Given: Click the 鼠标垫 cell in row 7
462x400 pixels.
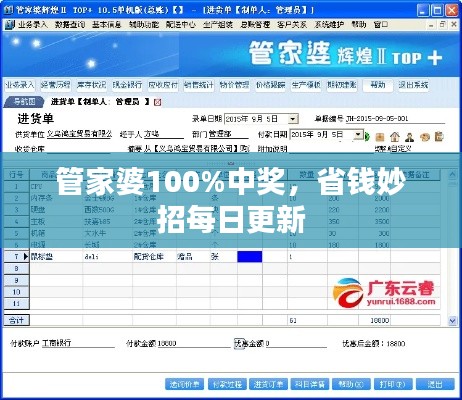Looking at the screenshot, I should [x=56, y=257].
